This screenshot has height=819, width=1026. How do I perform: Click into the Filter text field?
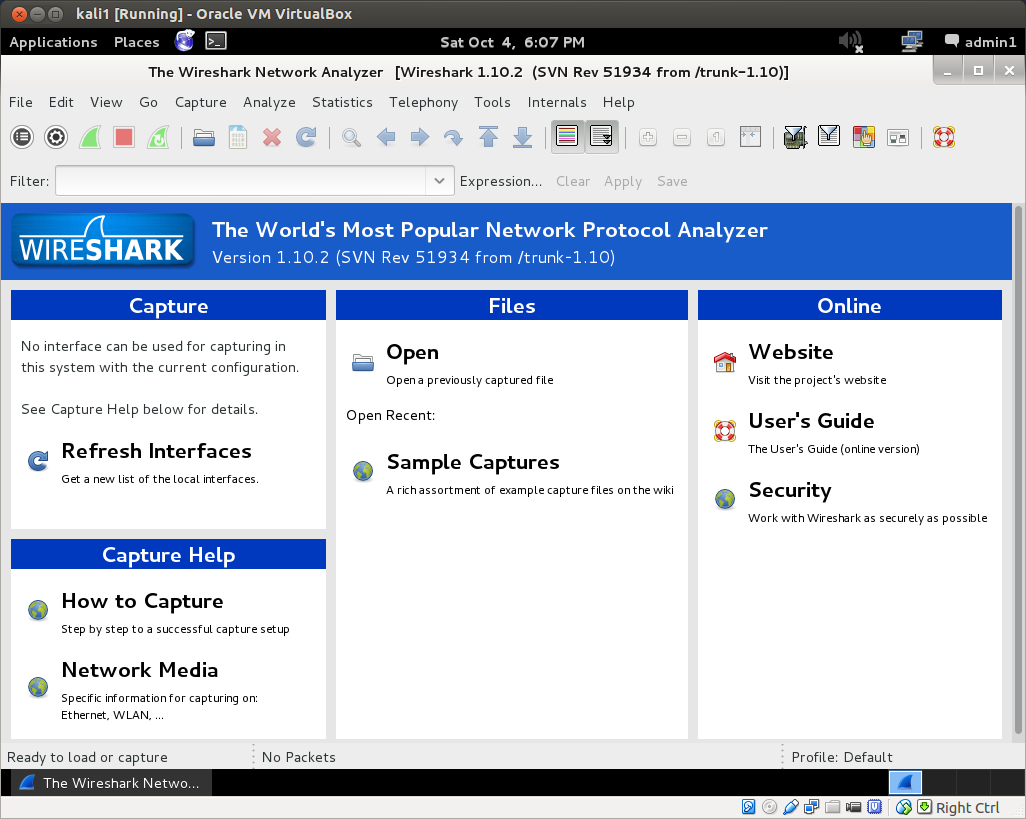click(x=241, y=181)
